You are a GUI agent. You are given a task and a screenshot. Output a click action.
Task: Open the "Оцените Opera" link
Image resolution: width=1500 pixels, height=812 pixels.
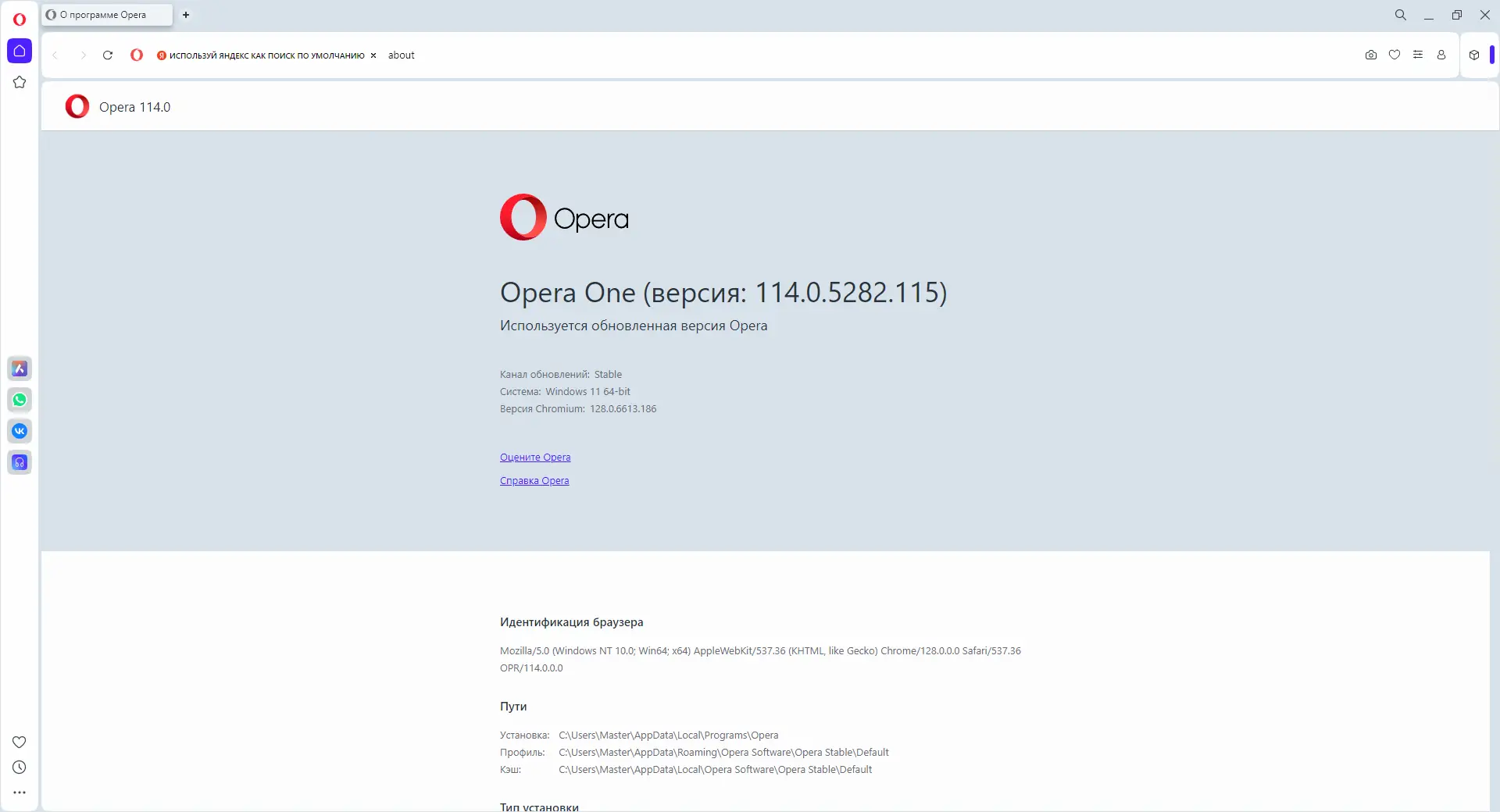pos(535,458)
